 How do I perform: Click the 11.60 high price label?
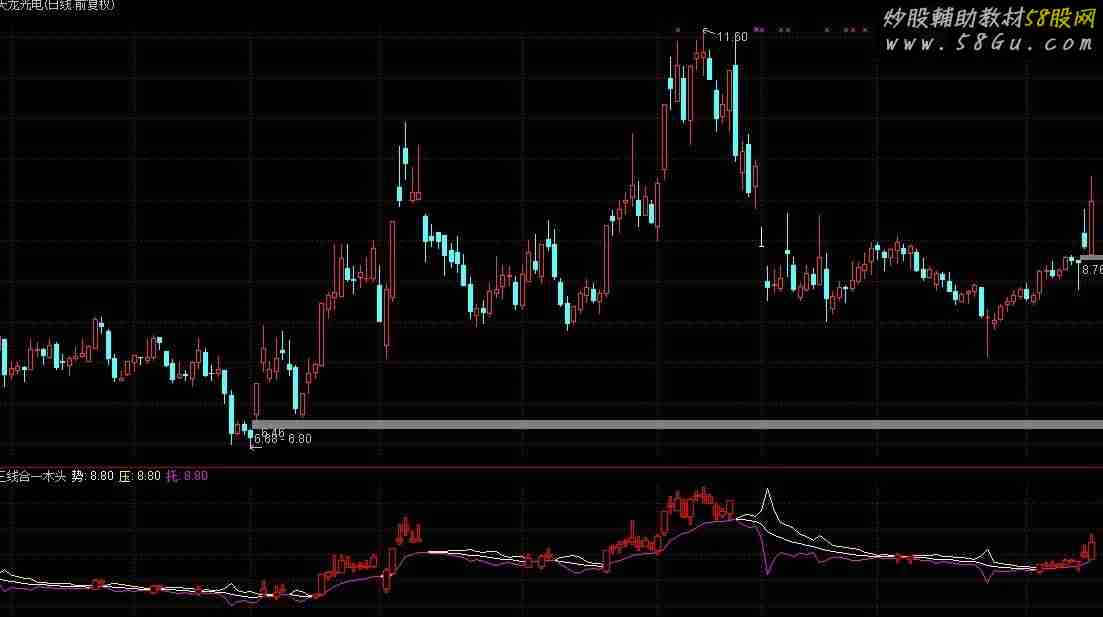tap(732, 37)
